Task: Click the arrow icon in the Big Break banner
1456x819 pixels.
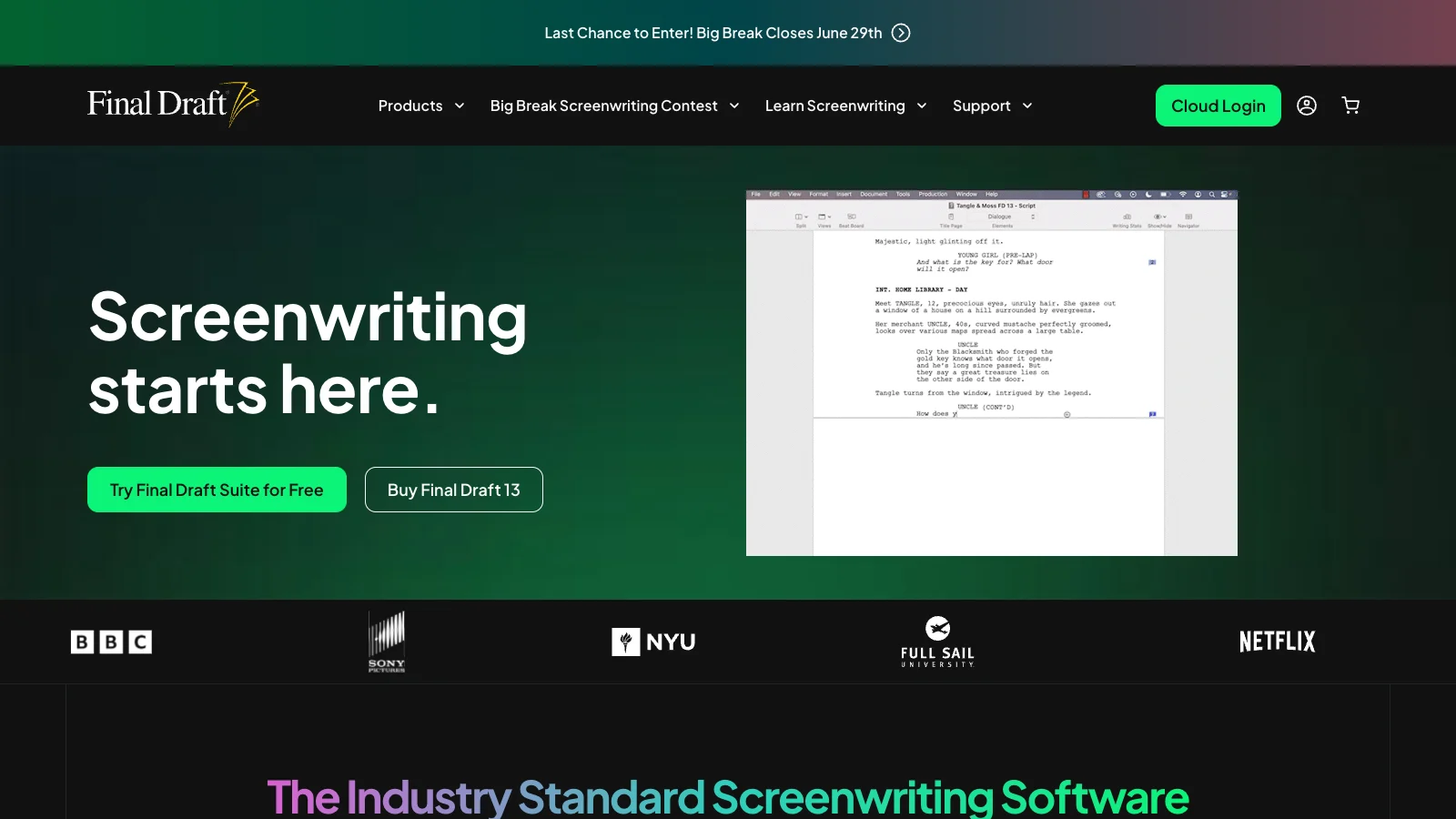Action: (901, 33)
